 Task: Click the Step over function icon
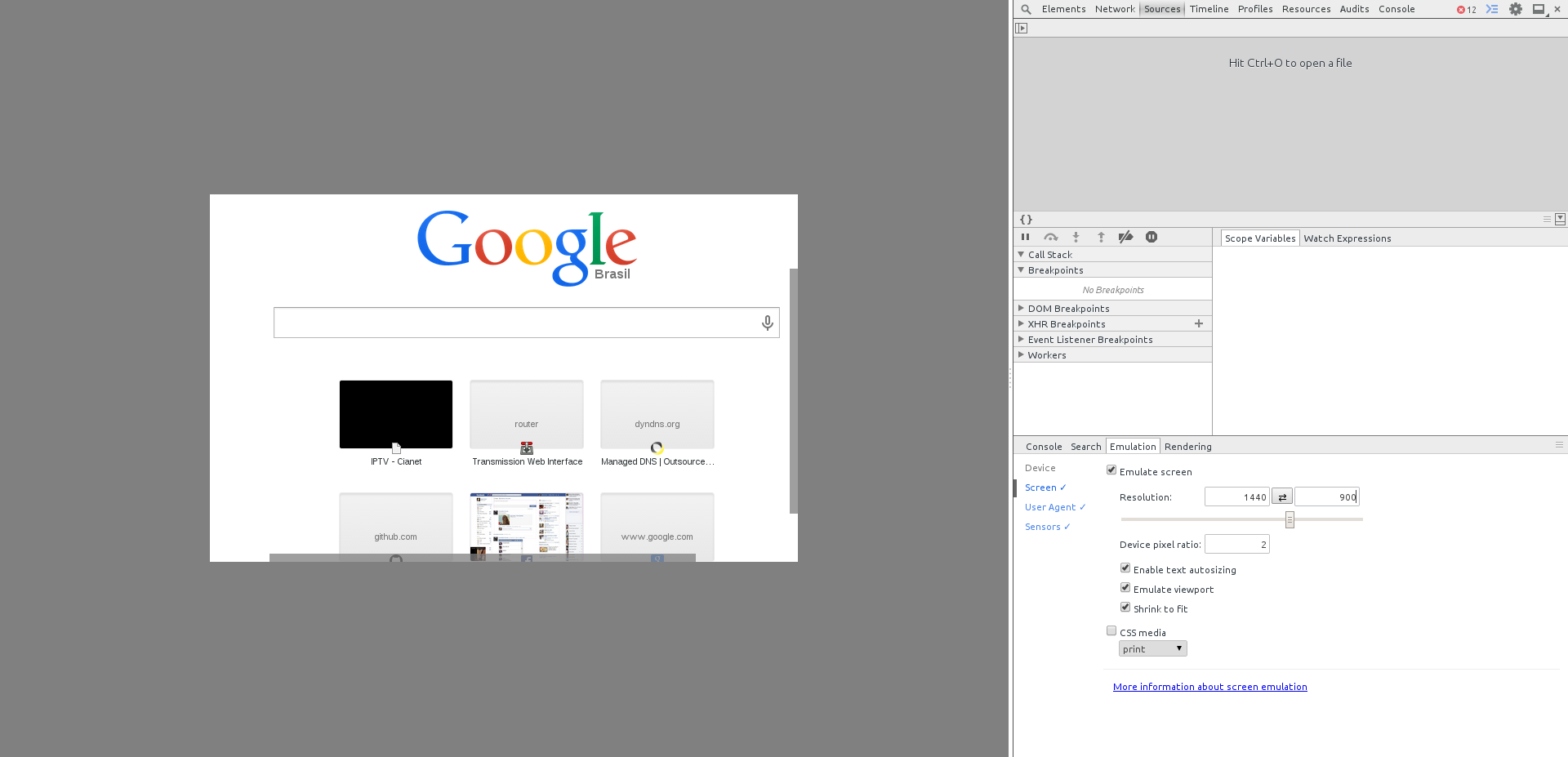[x=1051, y=237]
